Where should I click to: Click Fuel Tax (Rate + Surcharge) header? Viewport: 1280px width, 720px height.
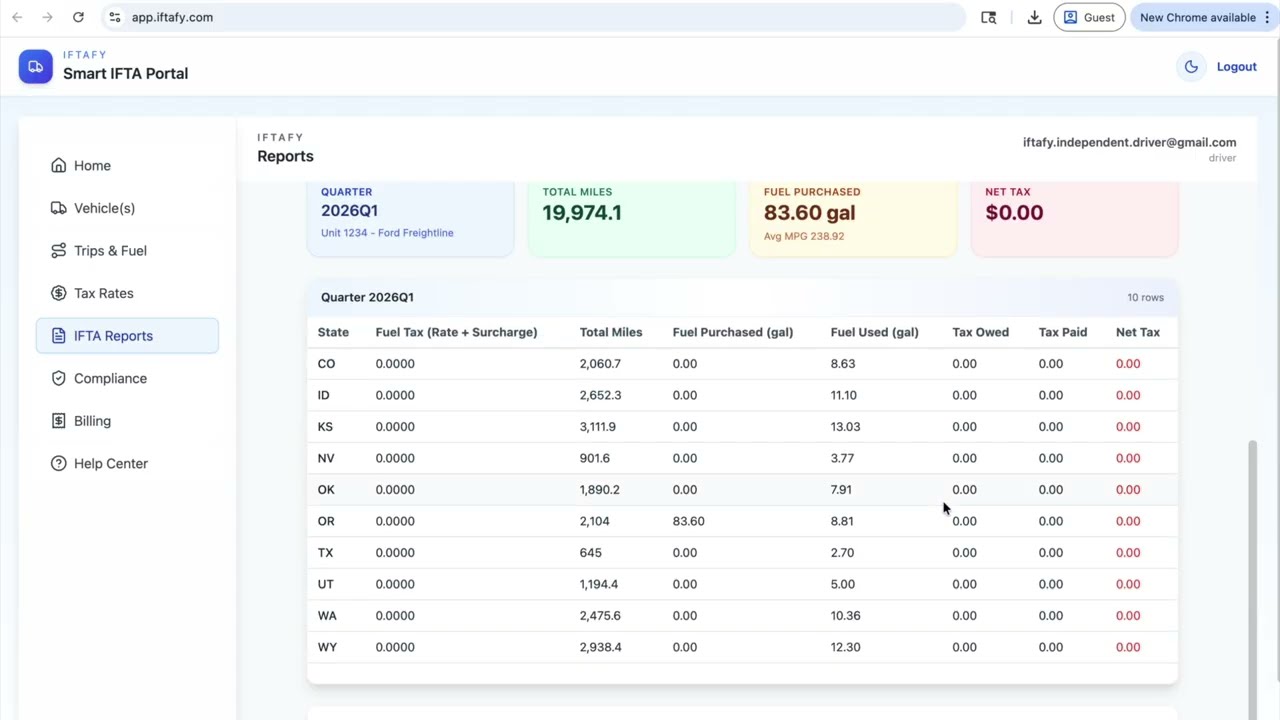[456, 332]
